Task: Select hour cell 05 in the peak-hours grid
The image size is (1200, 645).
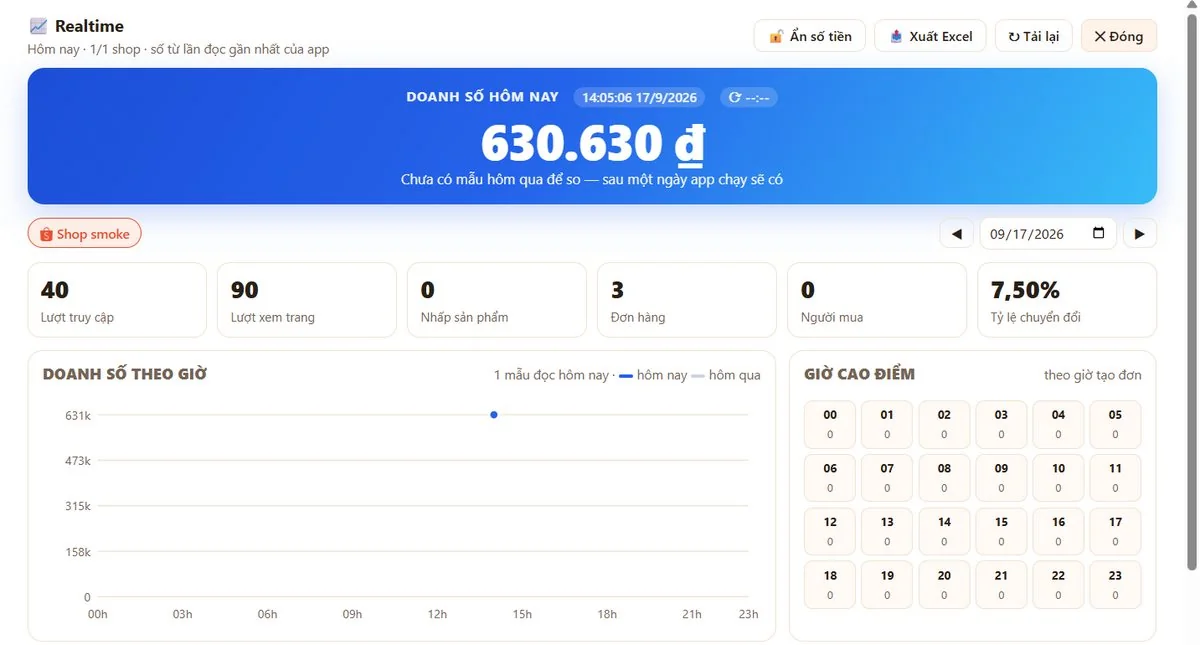Action: pyautogui.click(x=1115, y=424)
